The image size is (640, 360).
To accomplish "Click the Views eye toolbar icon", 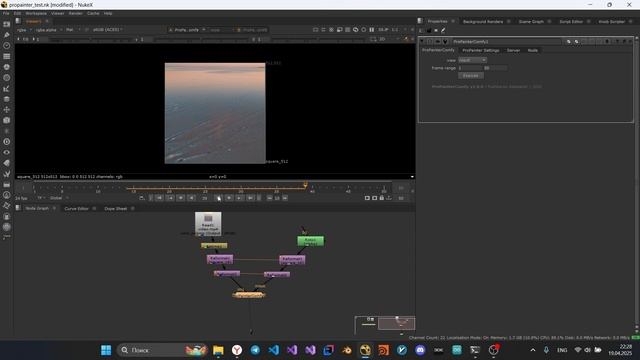I will tap(7, 152).
